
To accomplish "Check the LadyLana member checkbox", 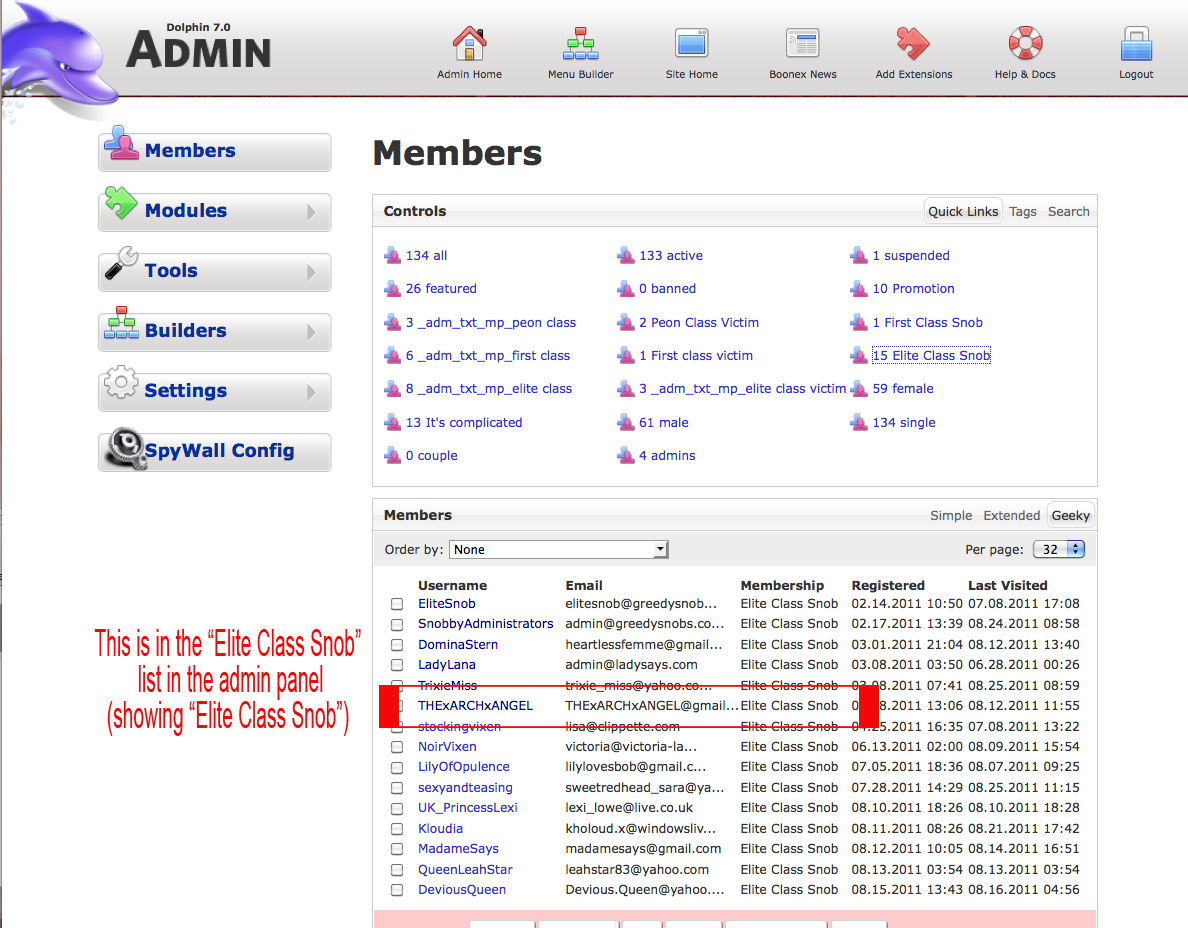I will tap(397, 665).
